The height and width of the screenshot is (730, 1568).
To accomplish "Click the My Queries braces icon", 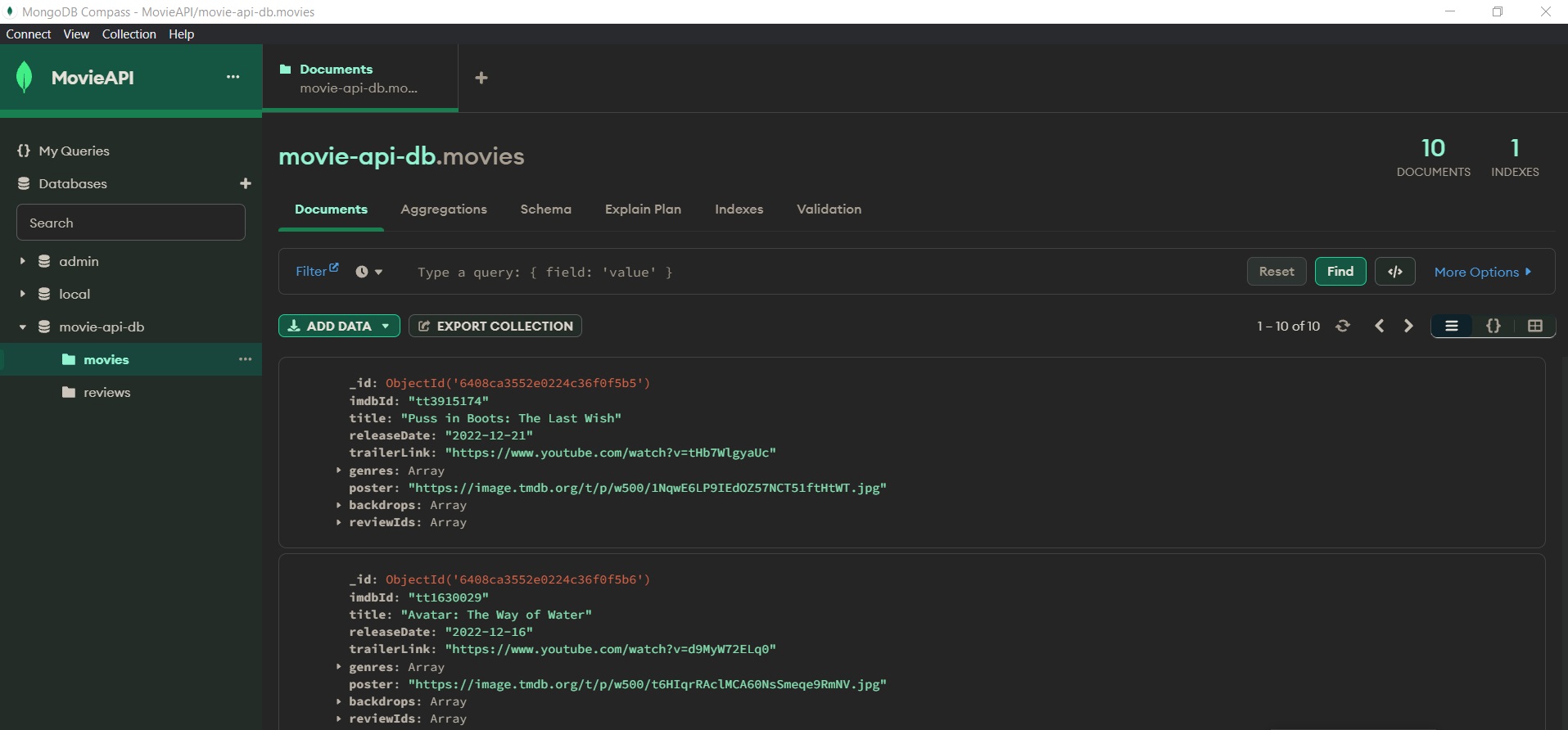I will [24, 151].
